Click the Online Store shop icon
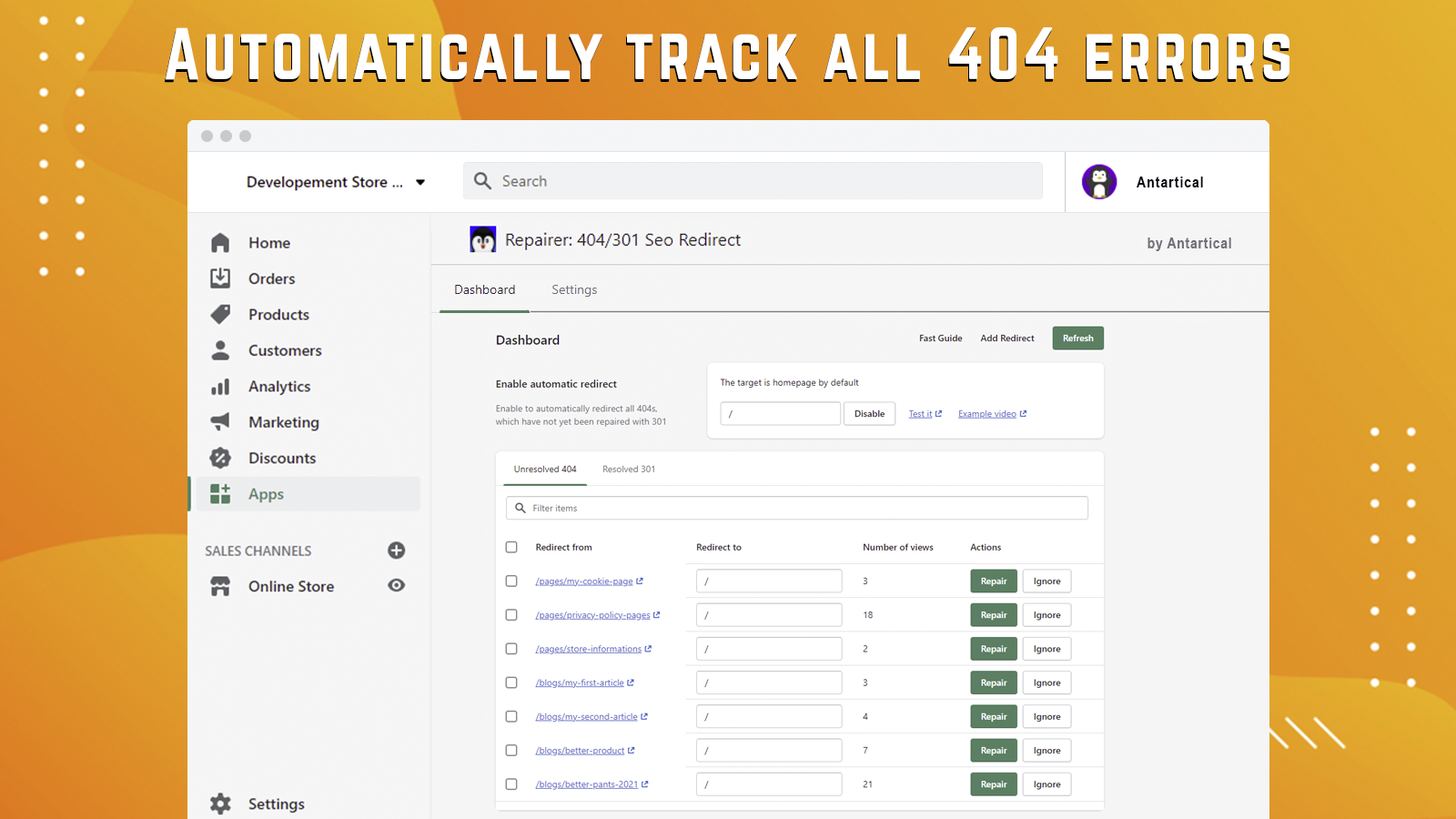 click(x=220, y=586)
